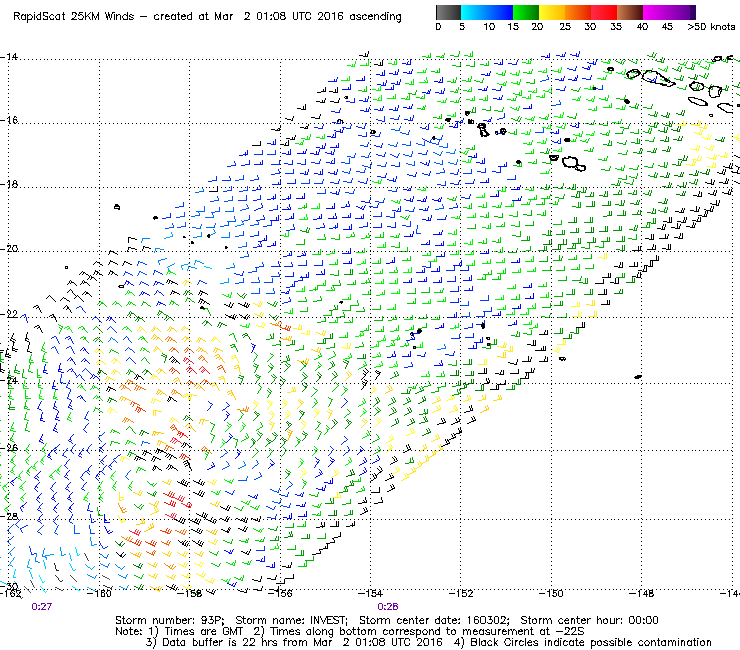
Task: Click the yellow 20–25 knots legend segment
Action: 552,12
